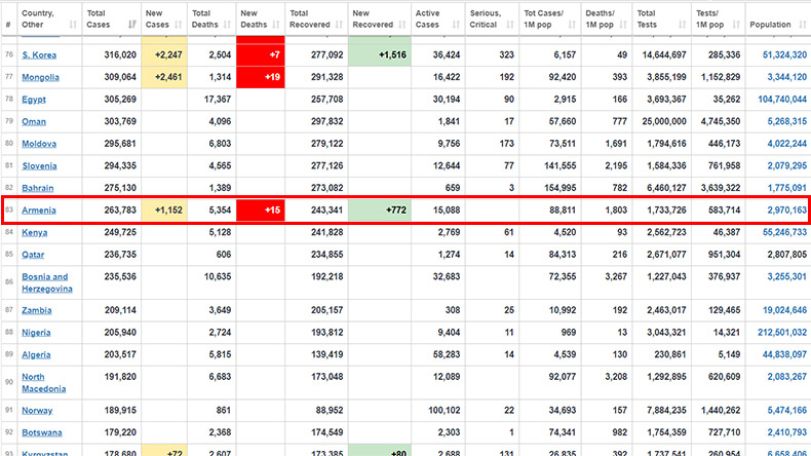The width and height of the screenshot is (811, 456).
Task: Follow the Zambia link
Action: pyautogui.click(x=37, y=310)
